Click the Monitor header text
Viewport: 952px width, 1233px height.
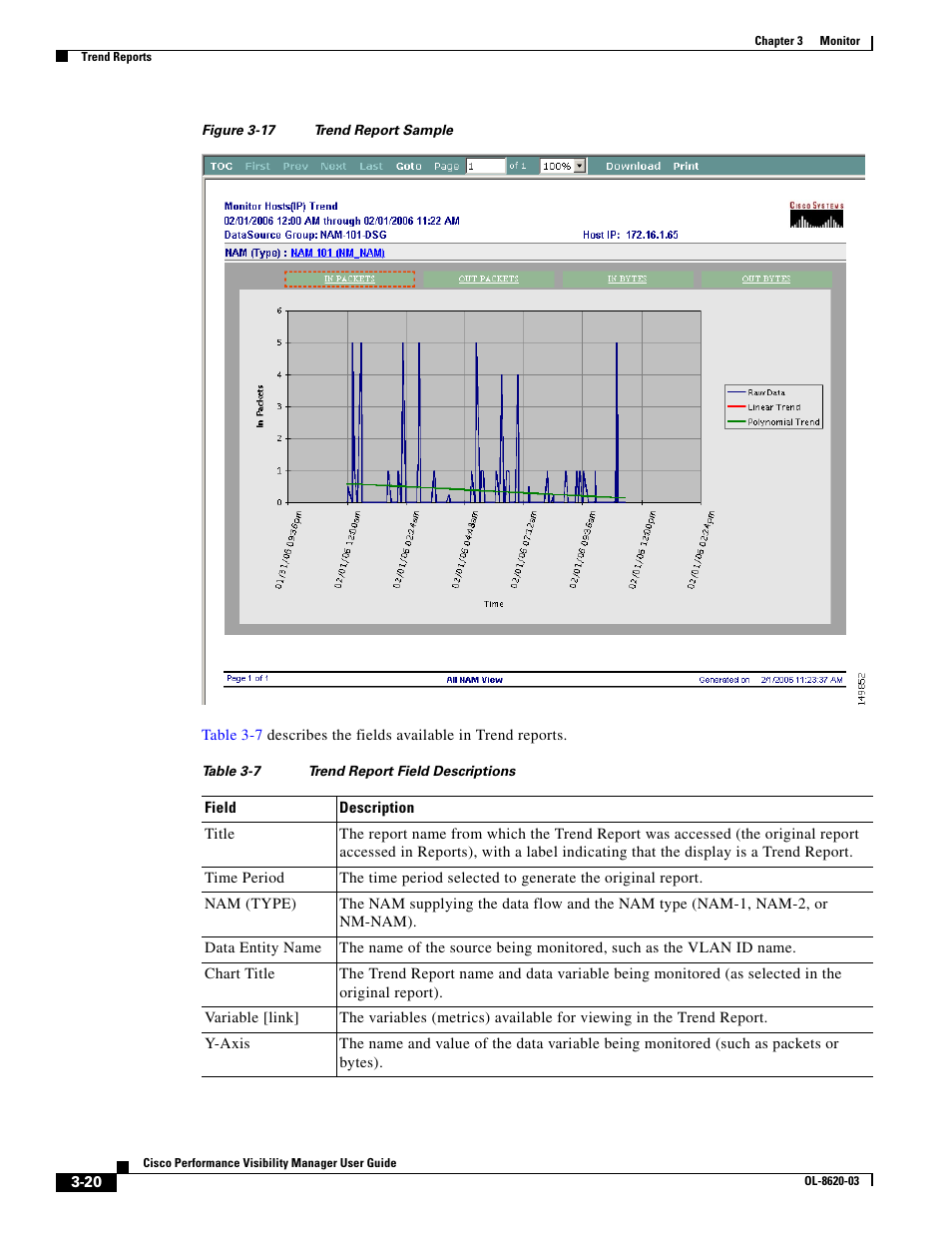coord(840,41)
